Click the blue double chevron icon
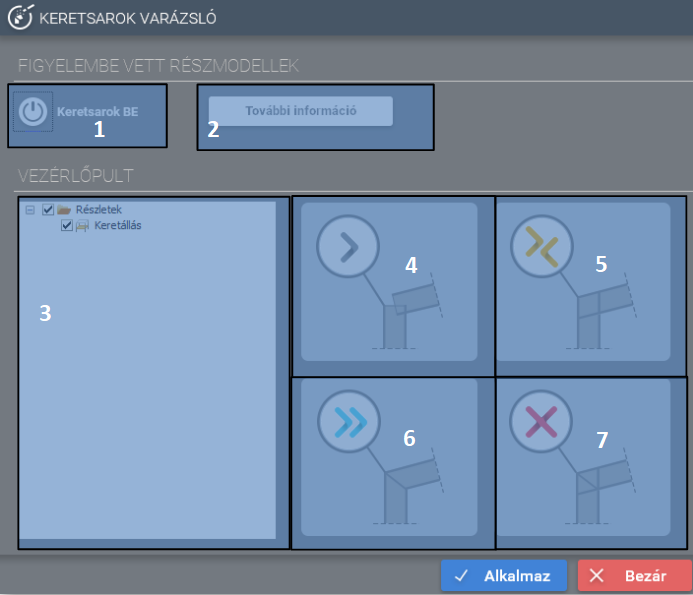The image size is (693, 595). pyautogui.click(x=349, y=421)
